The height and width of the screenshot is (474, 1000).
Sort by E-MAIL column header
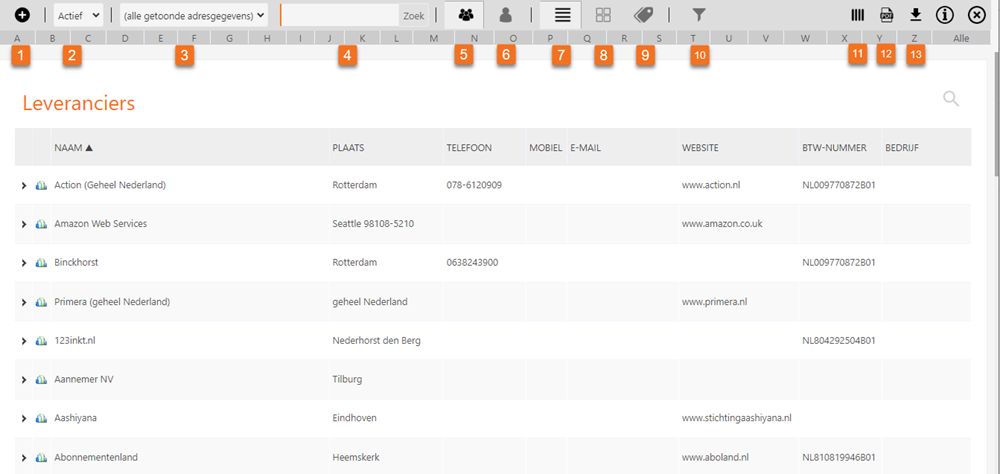pyautogui.click(x=585, y=147)
